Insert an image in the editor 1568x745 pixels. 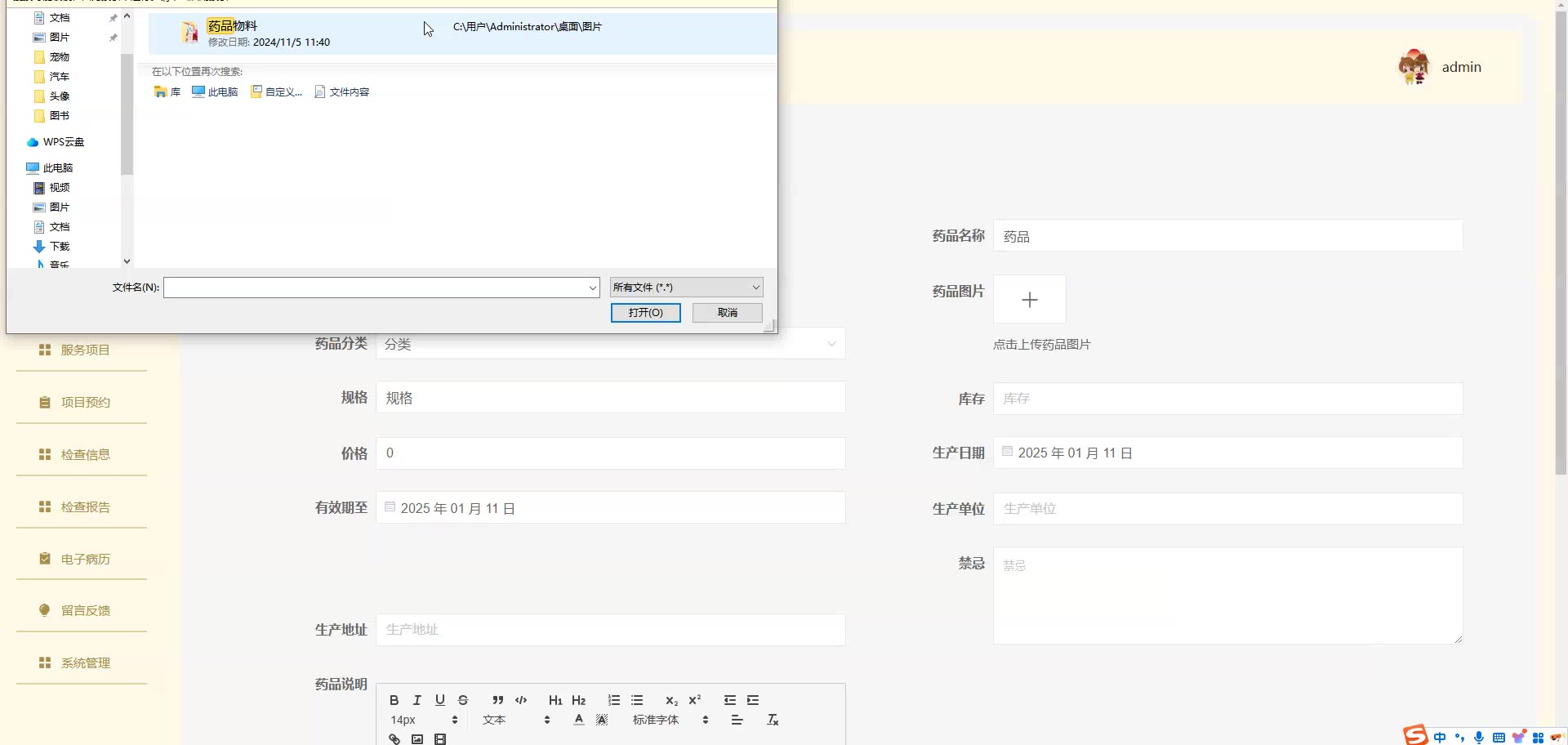point(417,739)
